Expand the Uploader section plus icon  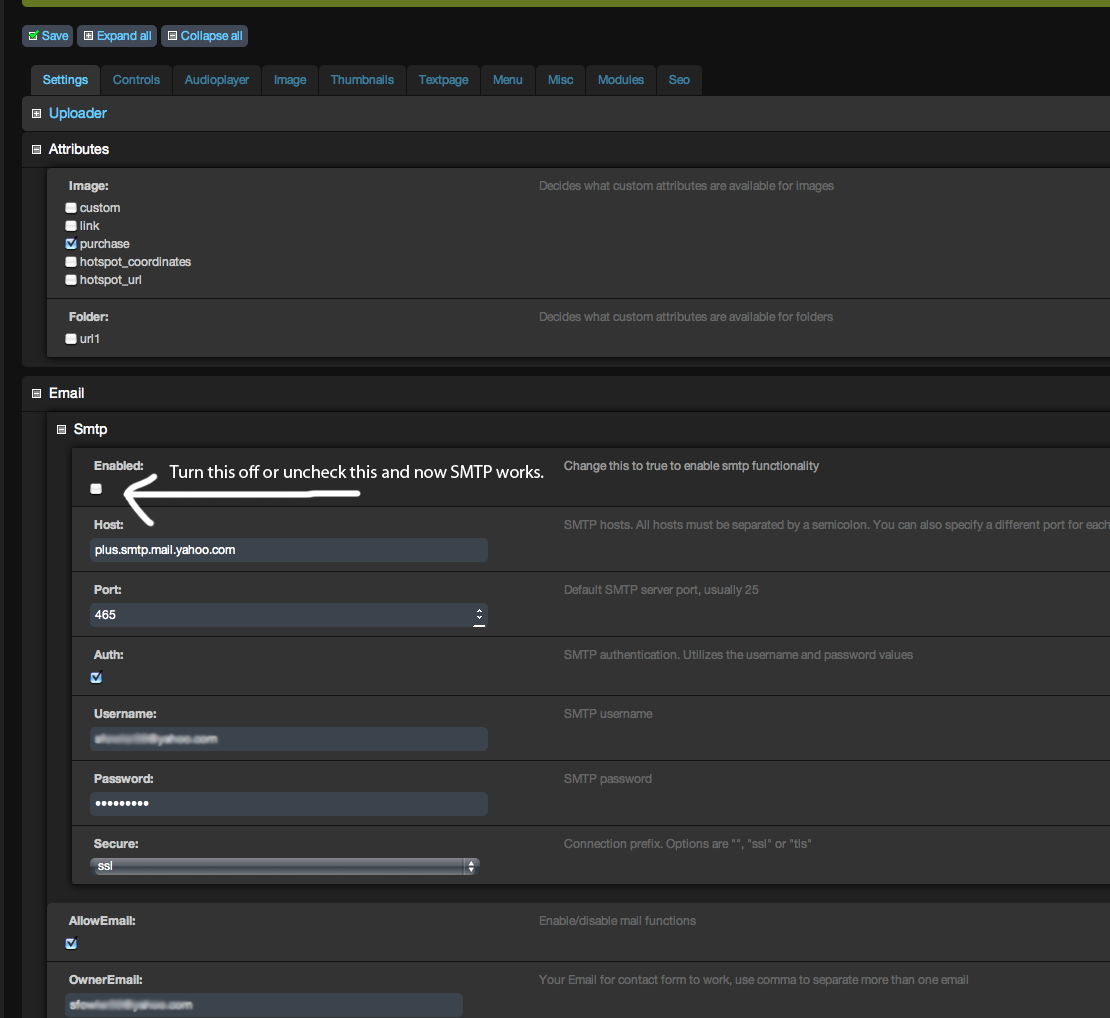(x=37, y=114)
